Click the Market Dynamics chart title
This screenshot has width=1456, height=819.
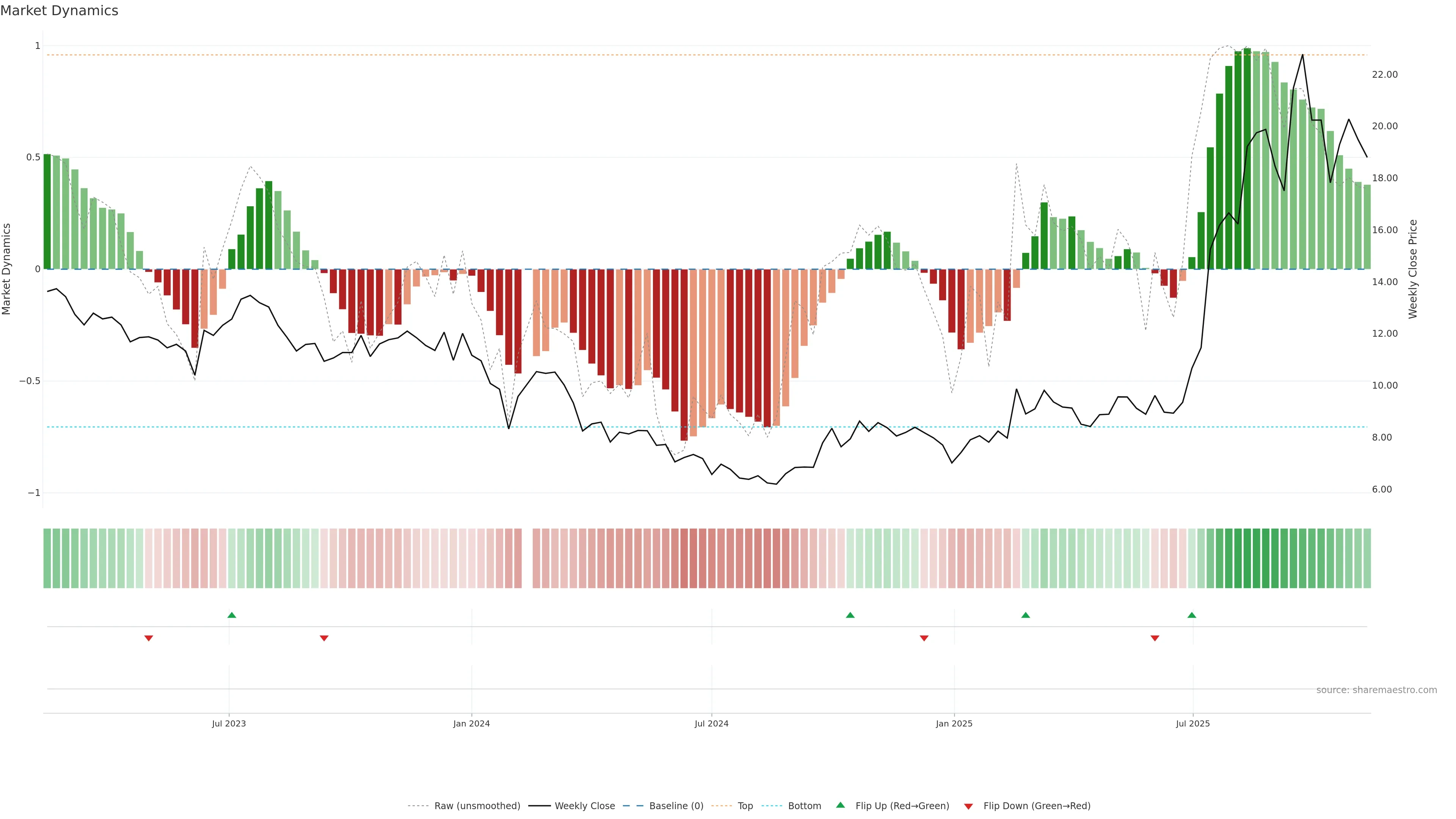coord(60,11)
